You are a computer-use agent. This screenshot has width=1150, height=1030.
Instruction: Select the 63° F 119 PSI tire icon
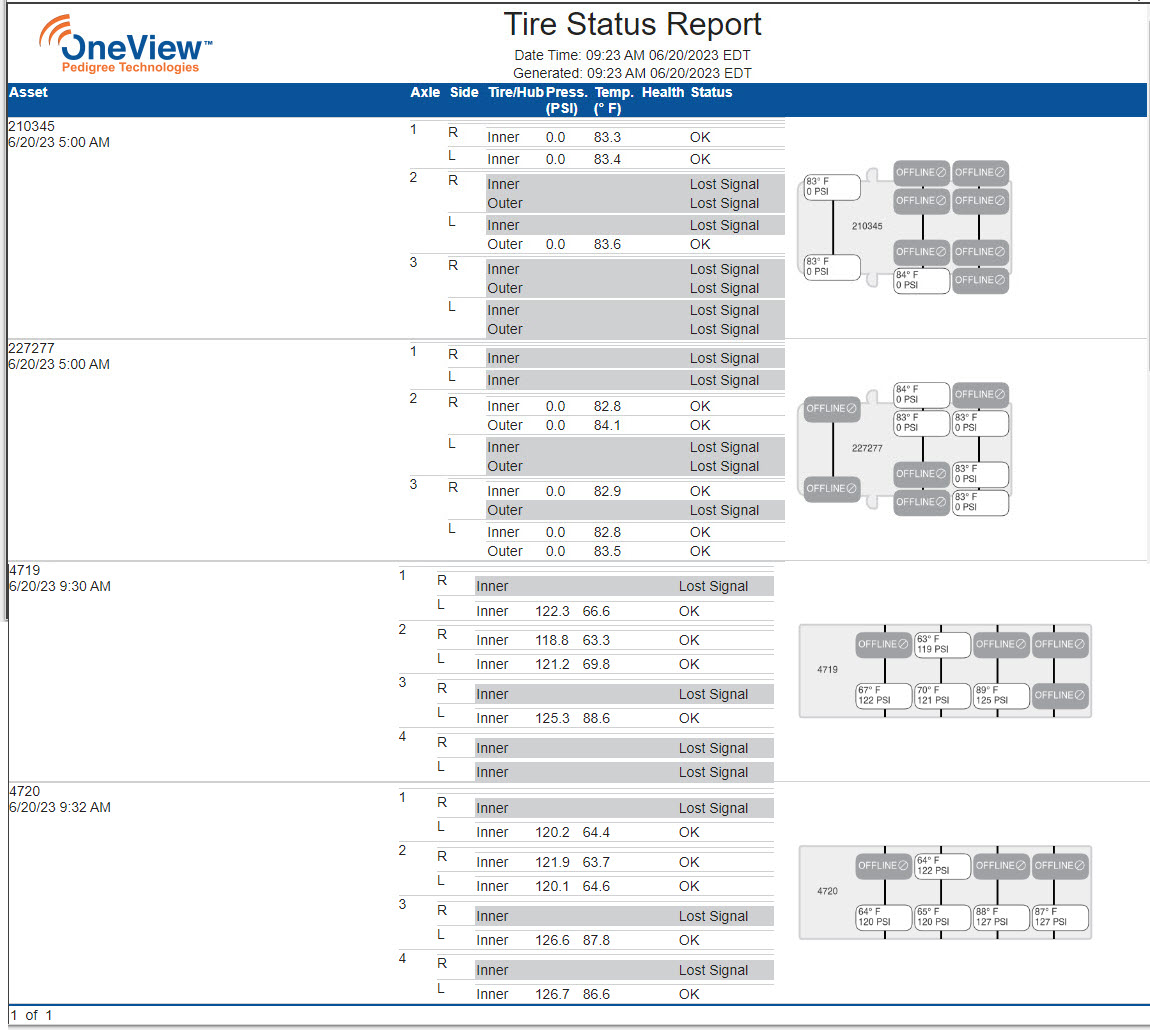coord(943,644)
